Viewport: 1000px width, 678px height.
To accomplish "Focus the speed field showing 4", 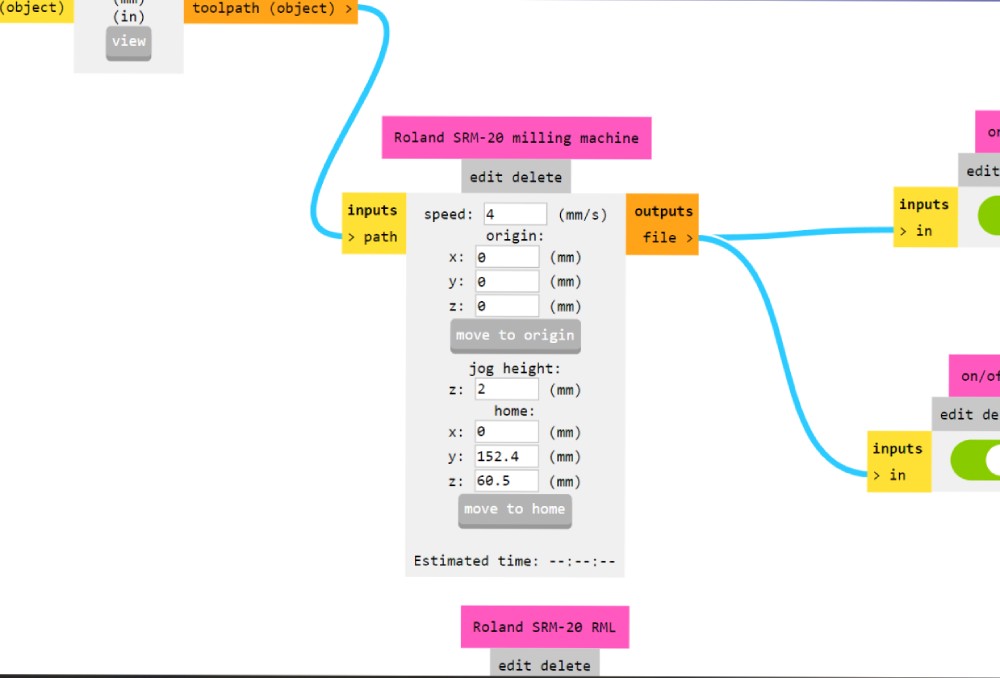I will pyautogui.click(x=515, y=214).
